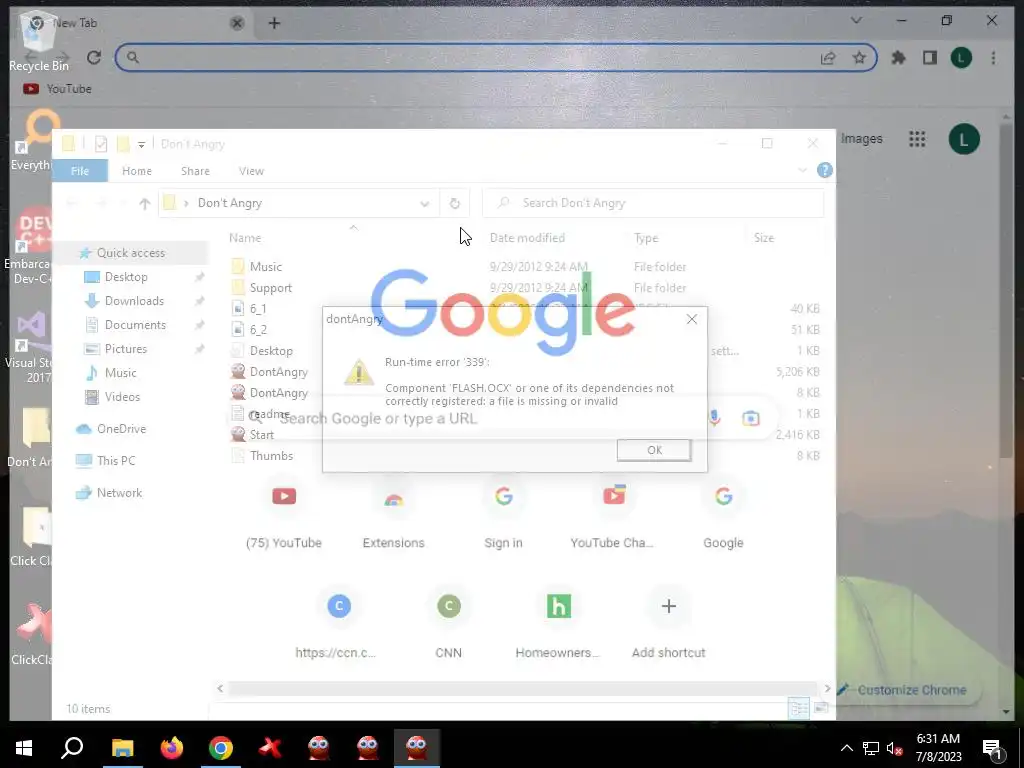Open Firefox from the taskbar
The image size is (1024, 768).
[172, 748]
